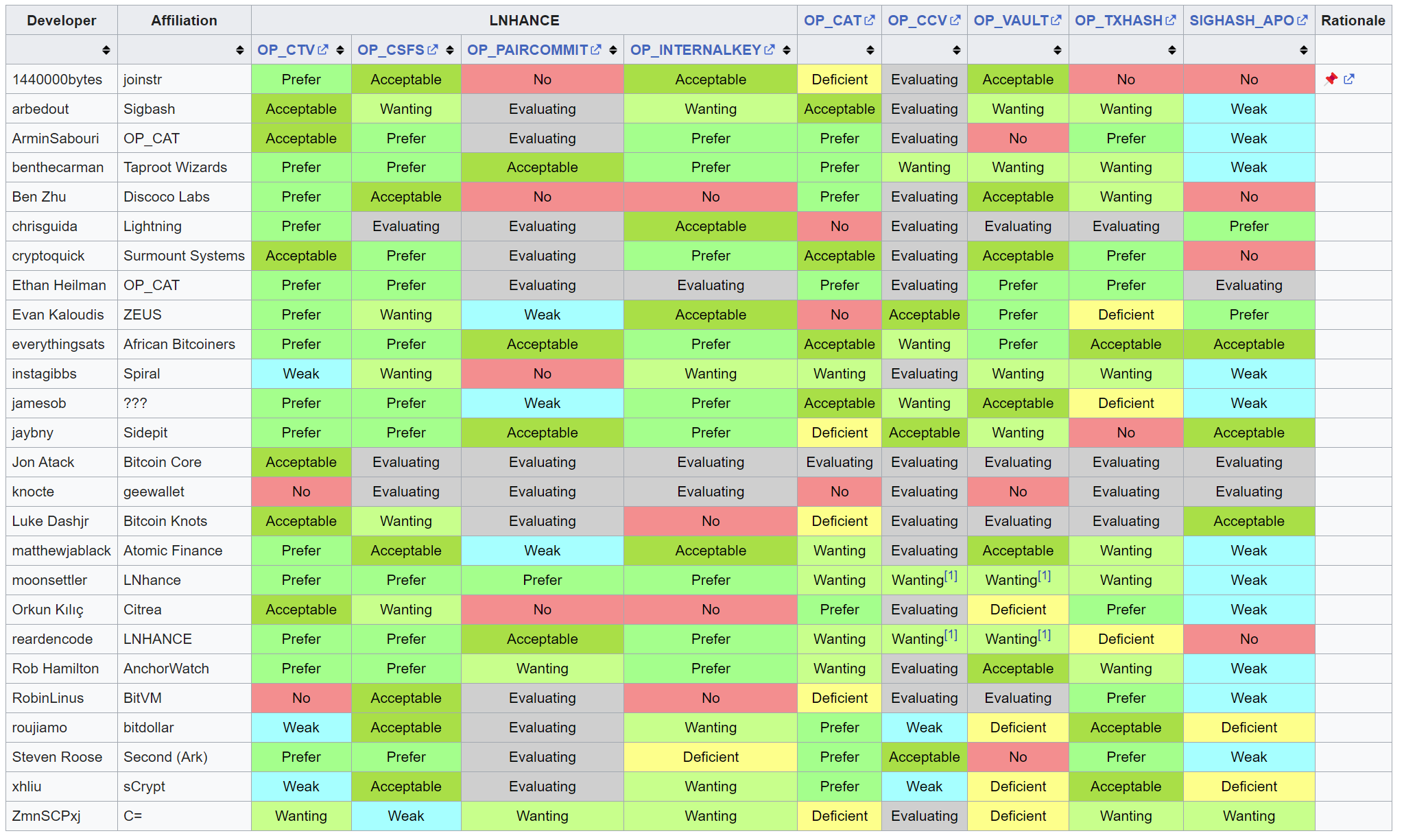The height and width of the screenshot is (840, 1404).
Task: Click the pushpin icon in Rationale column
Action: click(1331, 79)
